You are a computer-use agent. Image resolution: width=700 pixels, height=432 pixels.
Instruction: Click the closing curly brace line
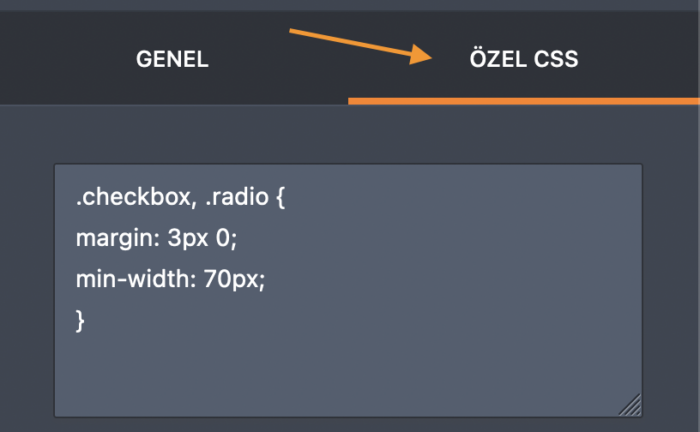(x=80, y=320)
